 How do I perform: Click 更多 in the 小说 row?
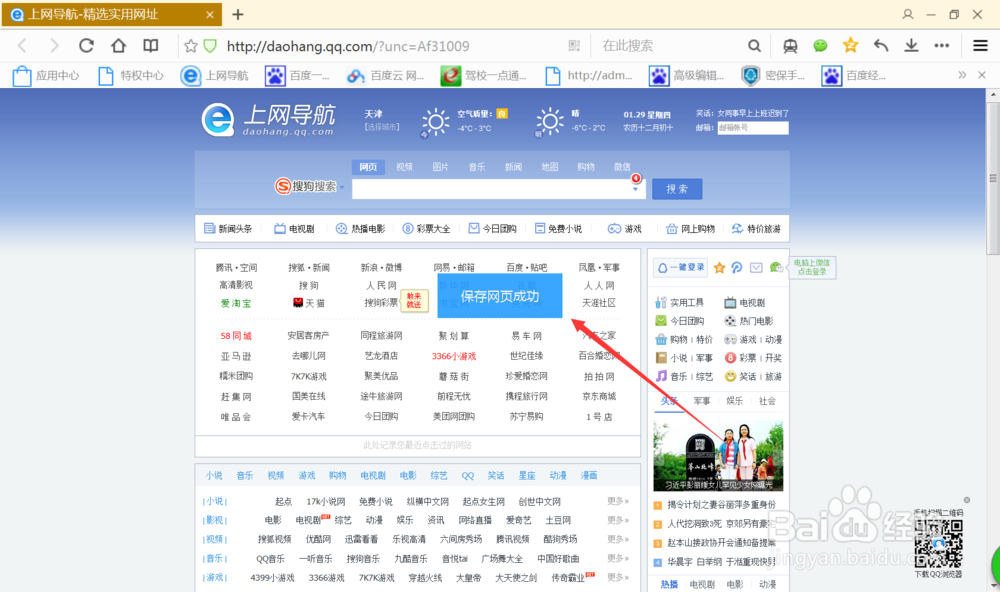(x=617, y=501)
